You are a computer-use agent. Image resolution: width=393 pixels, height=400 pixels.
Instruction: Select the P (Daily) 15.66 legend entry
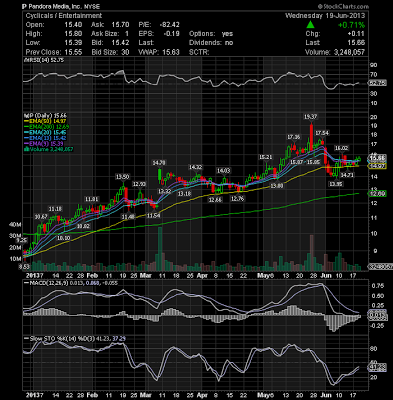pos(45,115)
